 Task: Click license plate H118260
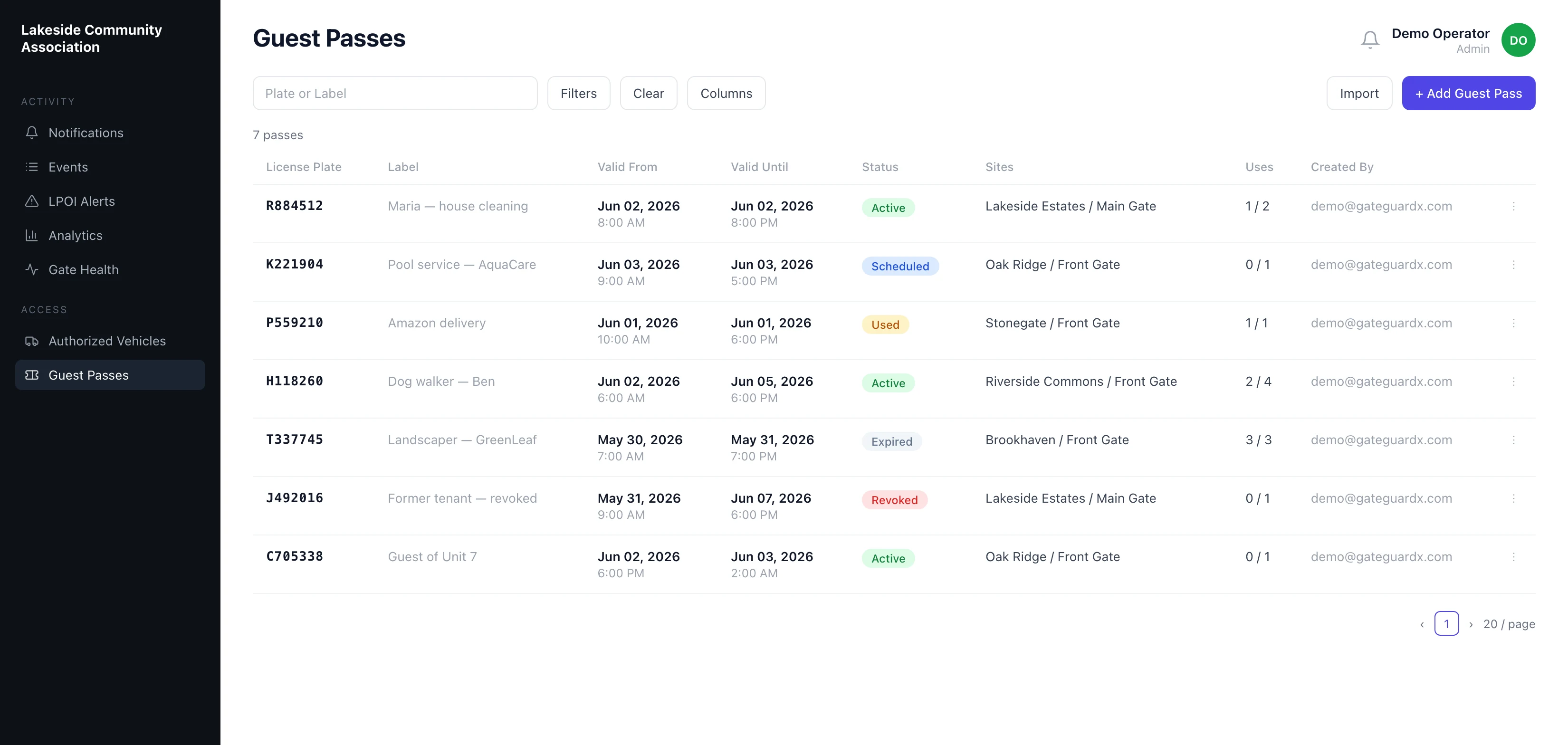point(295,381)
